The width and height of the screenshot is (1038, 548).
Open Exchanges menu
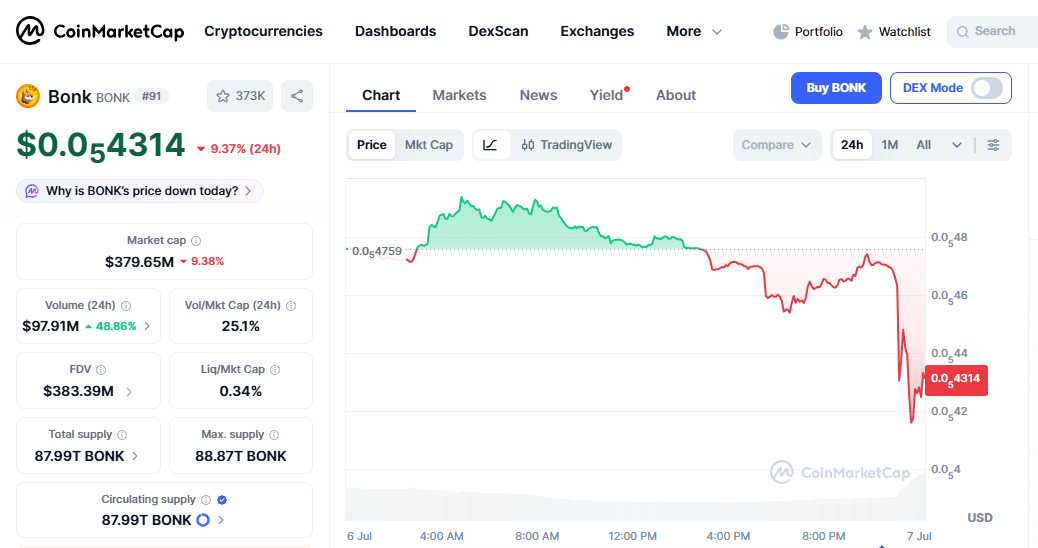click(597, 31)
